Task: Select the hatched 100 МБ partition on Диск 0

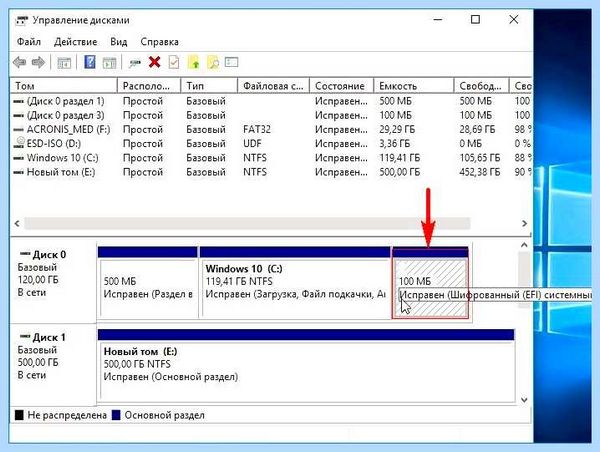Action: [430, 282]
